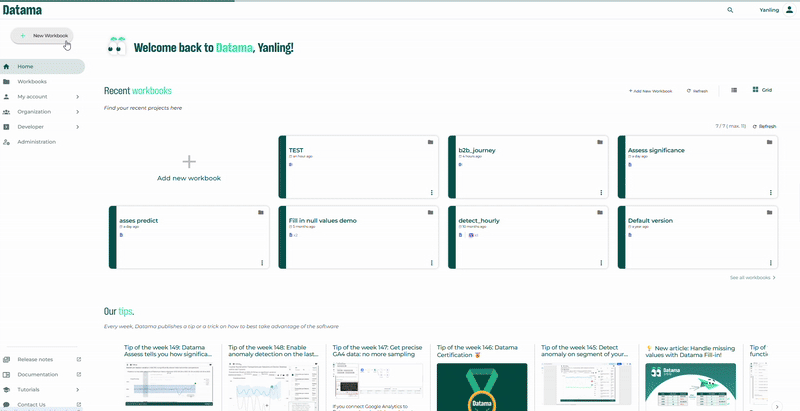Go to Home in sidebar

42,66
